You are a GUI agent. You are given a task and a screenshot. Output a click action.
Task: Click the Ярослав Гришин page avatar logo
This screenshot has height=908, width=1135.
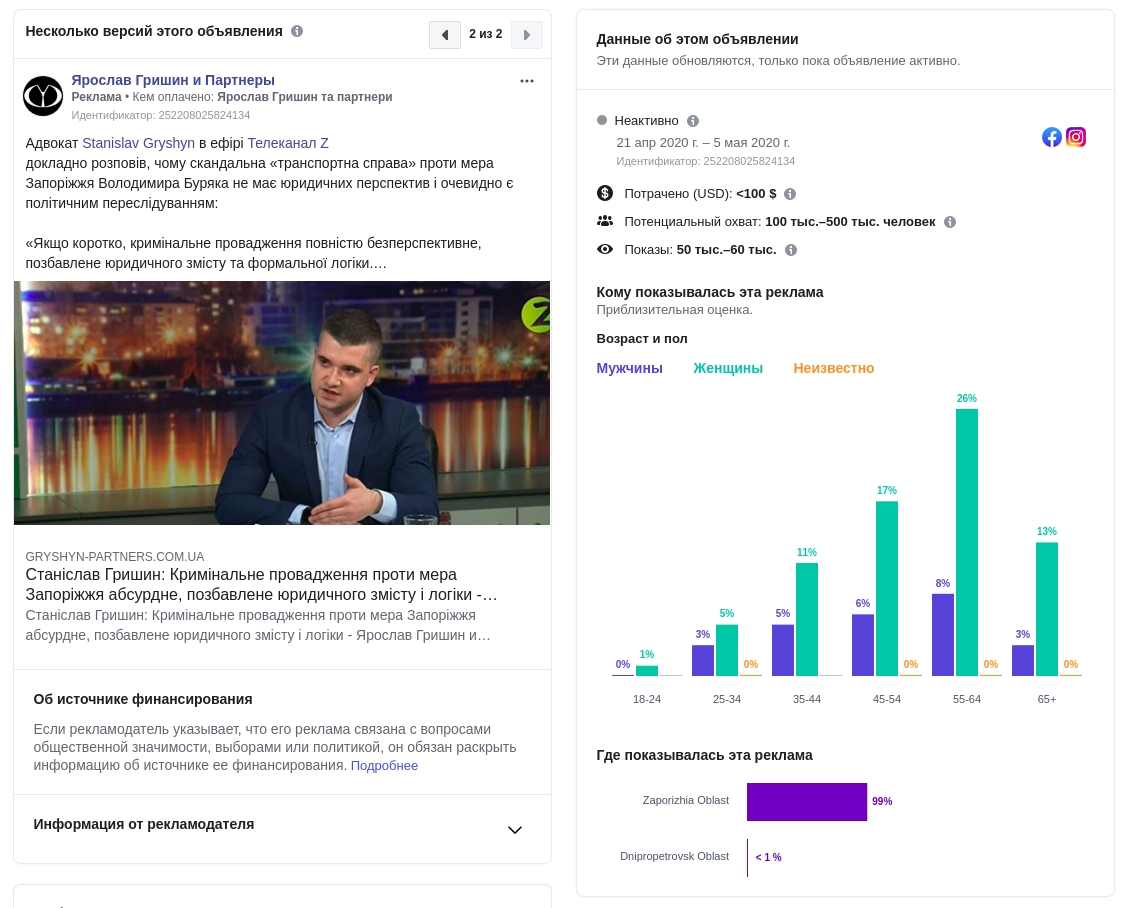pos(43,96)
